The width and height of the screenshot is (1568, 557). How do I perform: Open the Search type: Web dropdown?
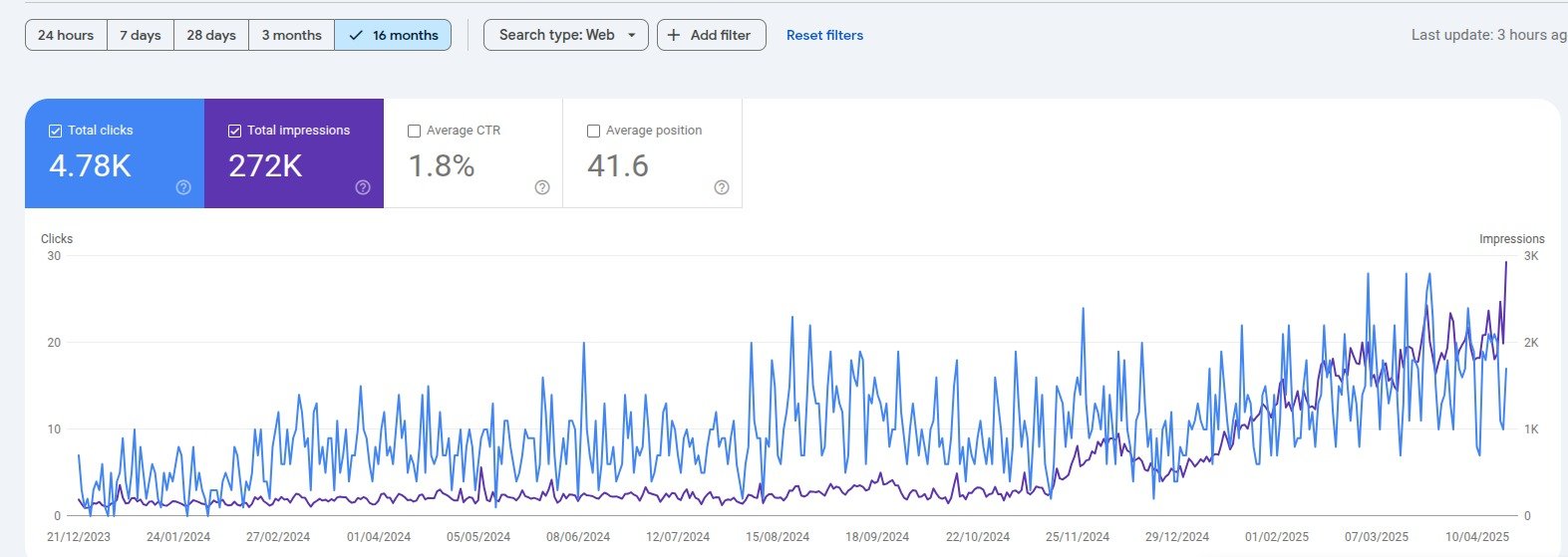(557, 35)
